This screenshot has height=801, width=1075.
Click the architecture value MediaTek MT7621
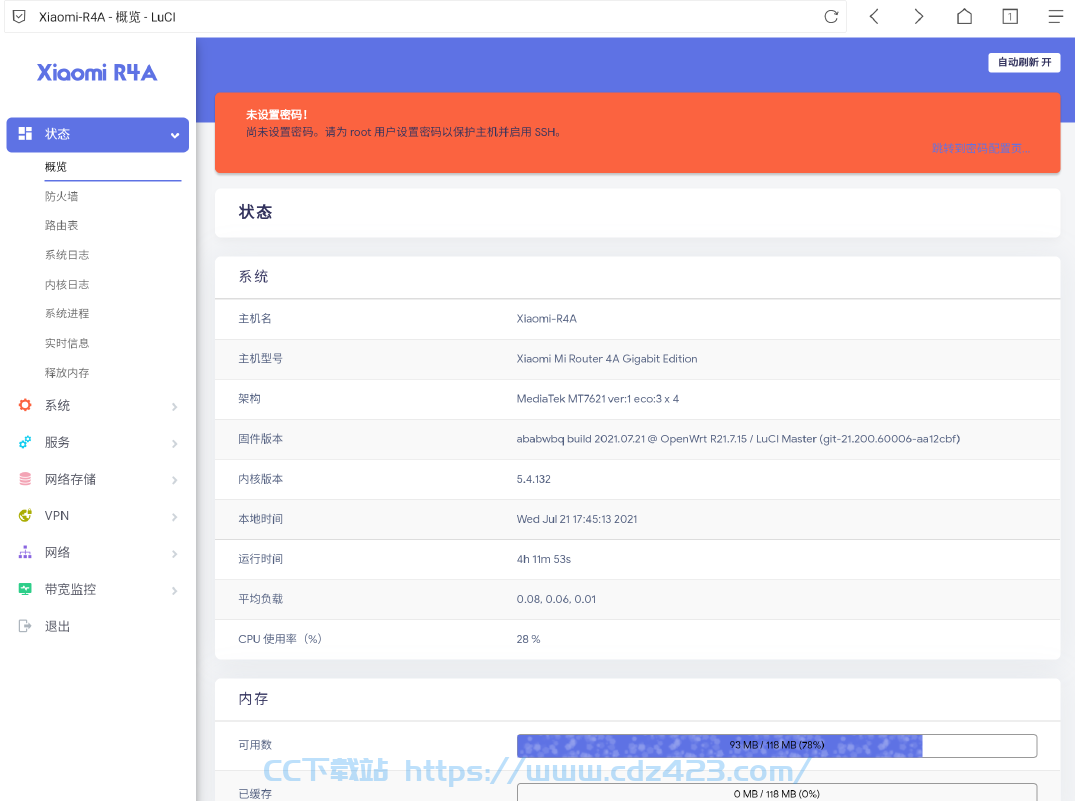click(x=598, y=398)
